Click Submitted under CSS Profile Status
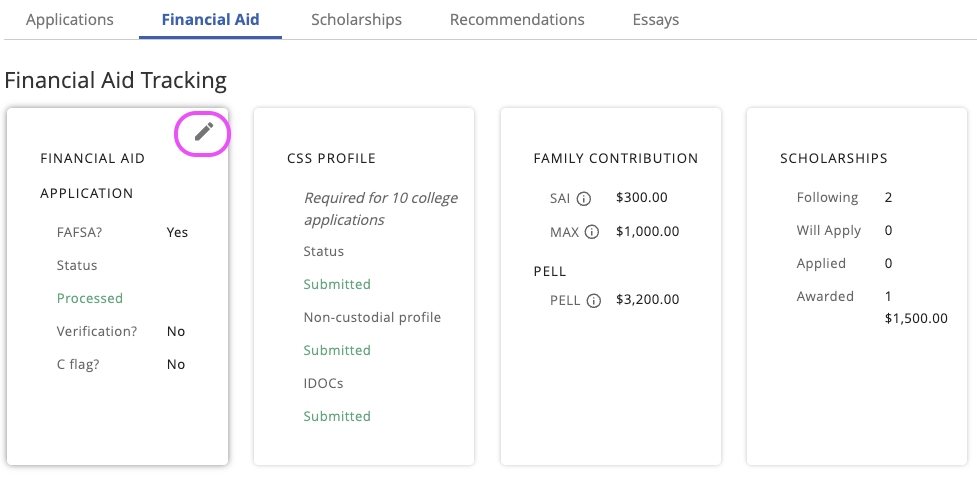 337,284
